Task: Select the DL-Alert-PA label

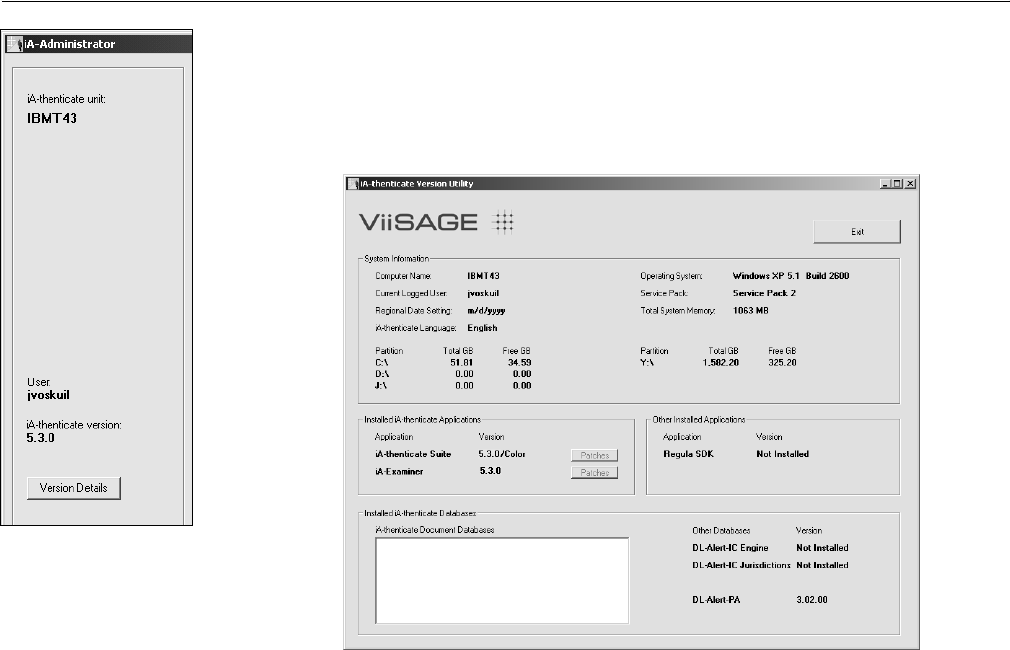Action: [x=716, y=600]
